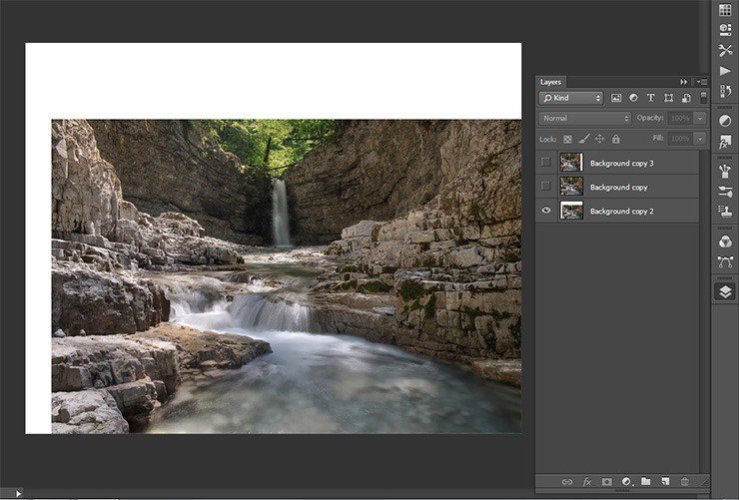Click the add layer mask icon

(606, 481)
